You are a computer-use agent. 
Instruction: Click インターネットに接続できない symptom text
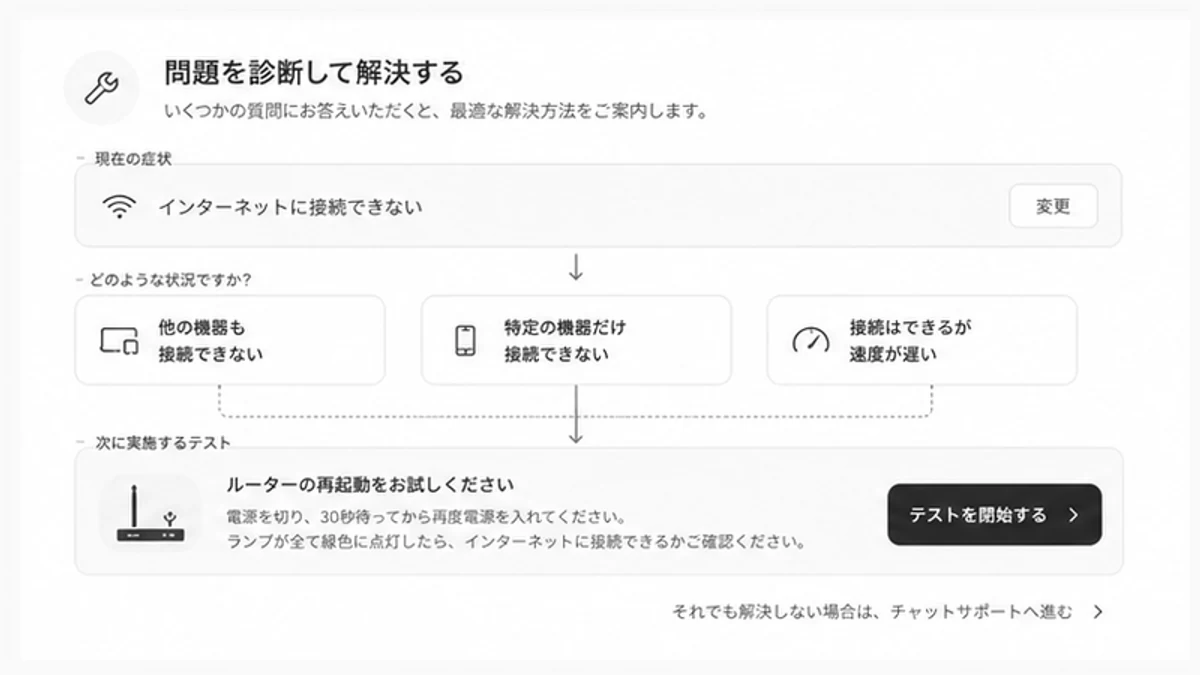point(290,207)
